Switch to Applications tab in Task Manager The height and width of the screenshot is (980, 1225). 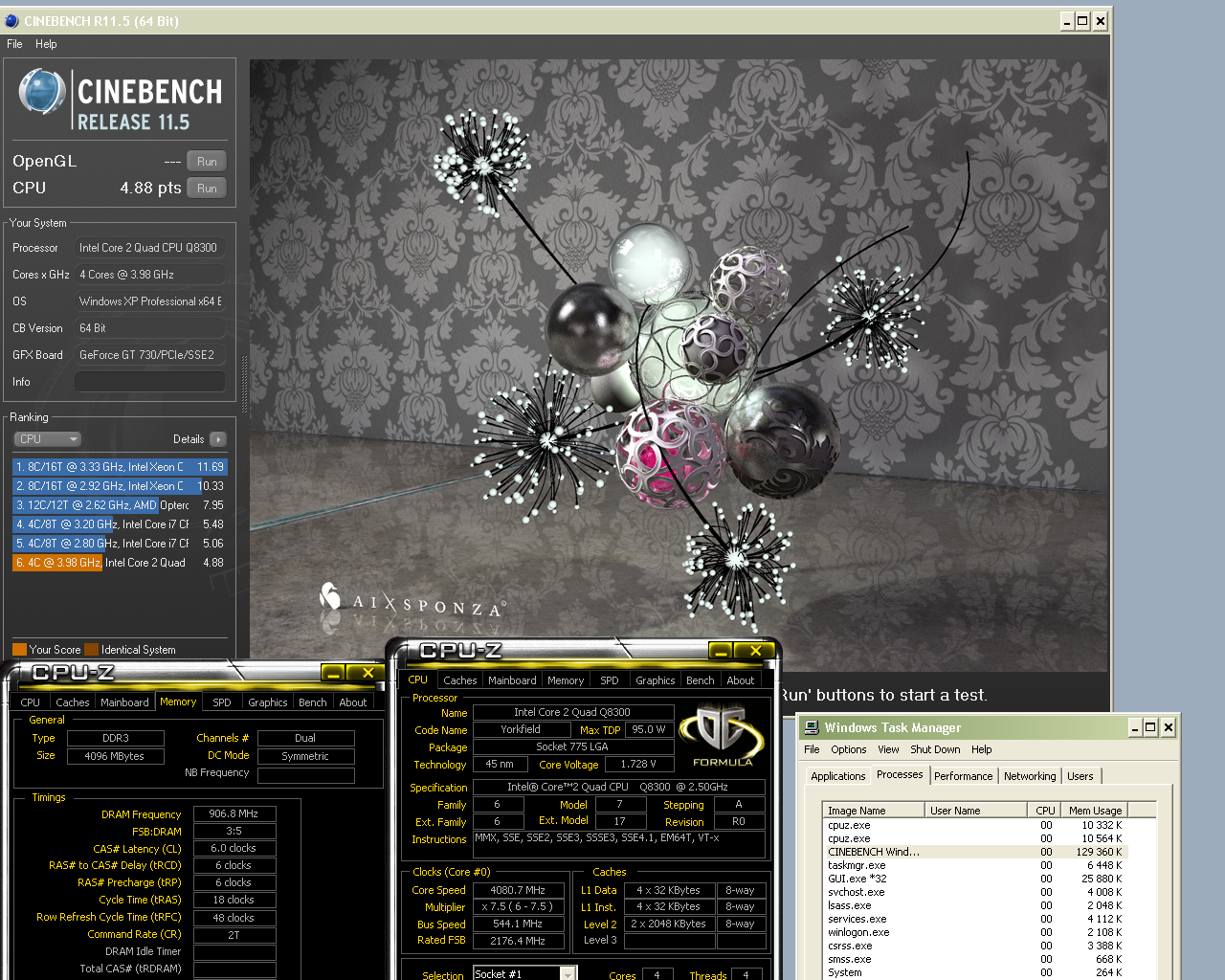[x=837, y=776]
